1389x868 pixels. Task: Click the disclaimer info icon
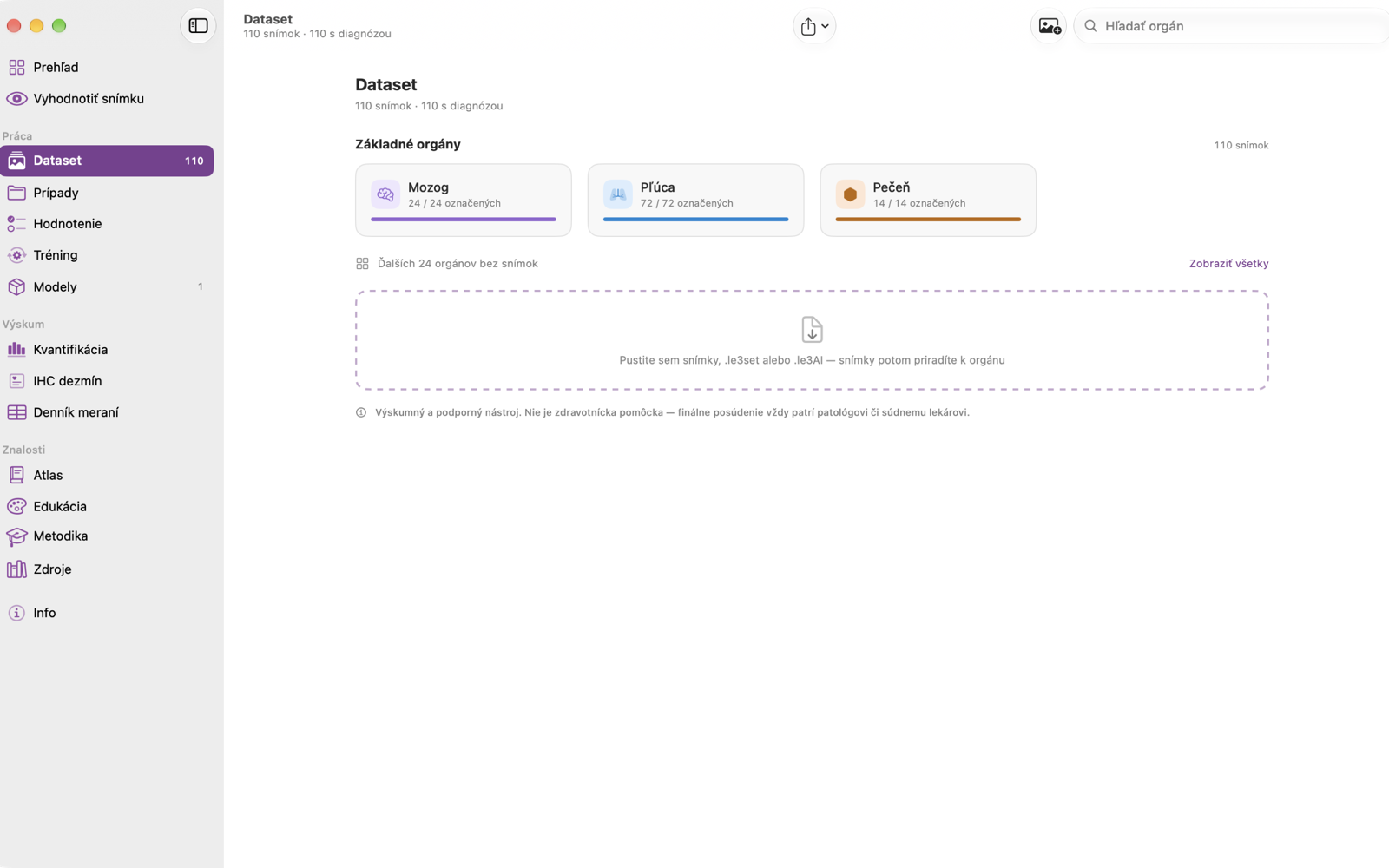pos(361,412)
